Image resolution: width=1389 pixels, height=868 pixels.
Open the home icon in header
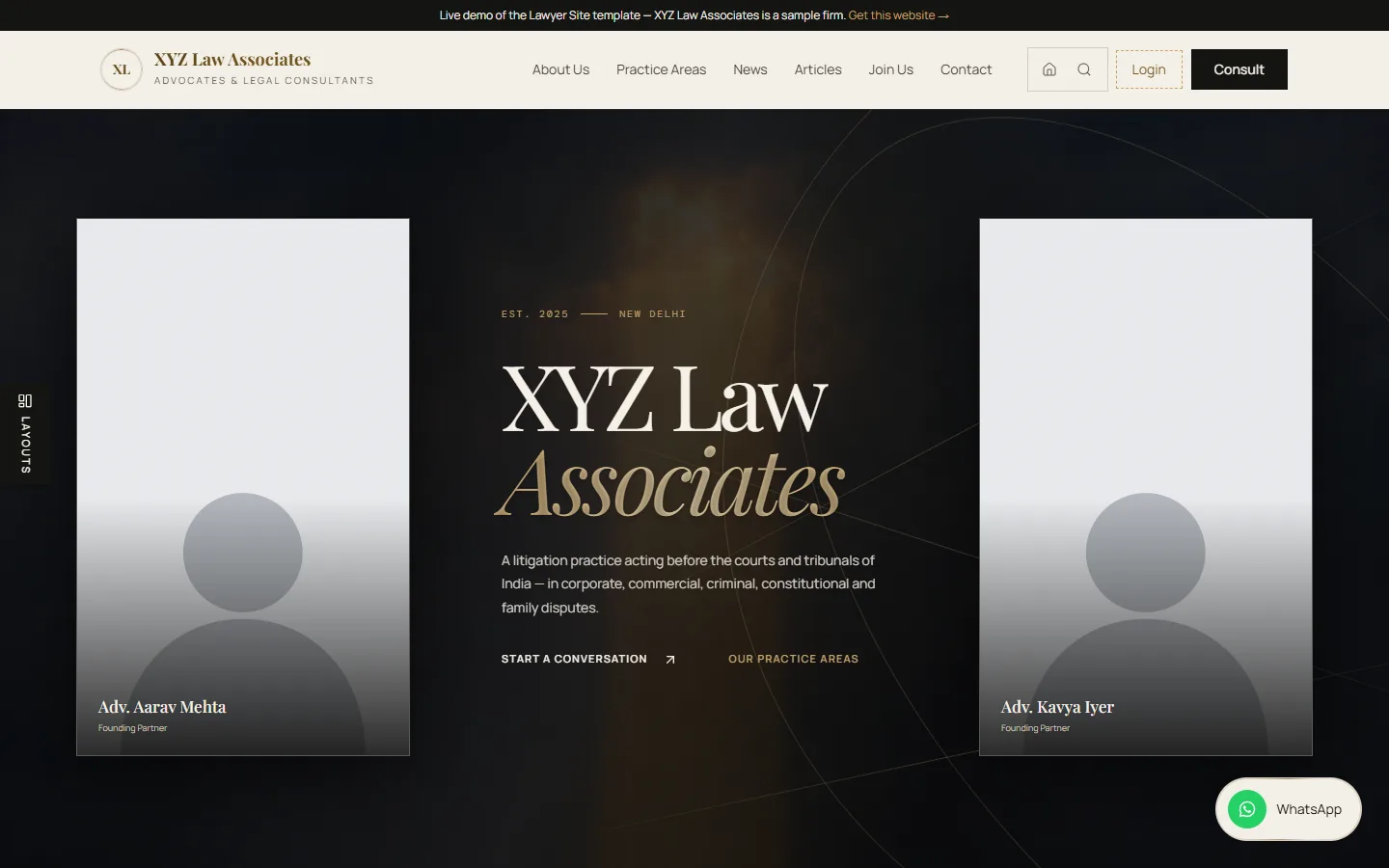click(x=1049, y=69)
